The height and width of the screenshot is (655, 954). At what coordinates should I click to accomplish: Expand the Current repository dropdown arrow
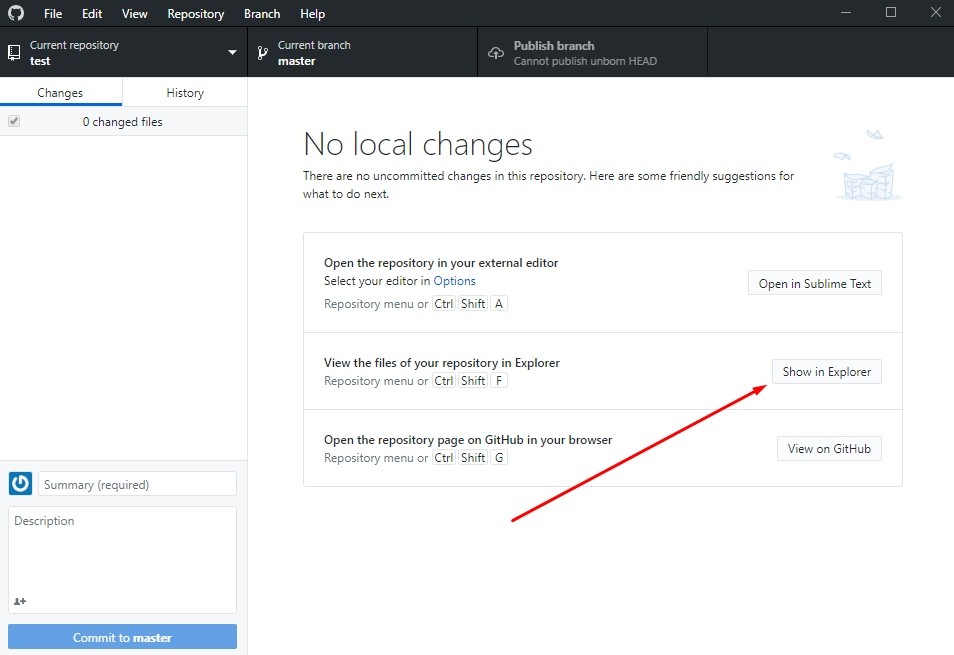pyautogui.click(x=232, y=52)
